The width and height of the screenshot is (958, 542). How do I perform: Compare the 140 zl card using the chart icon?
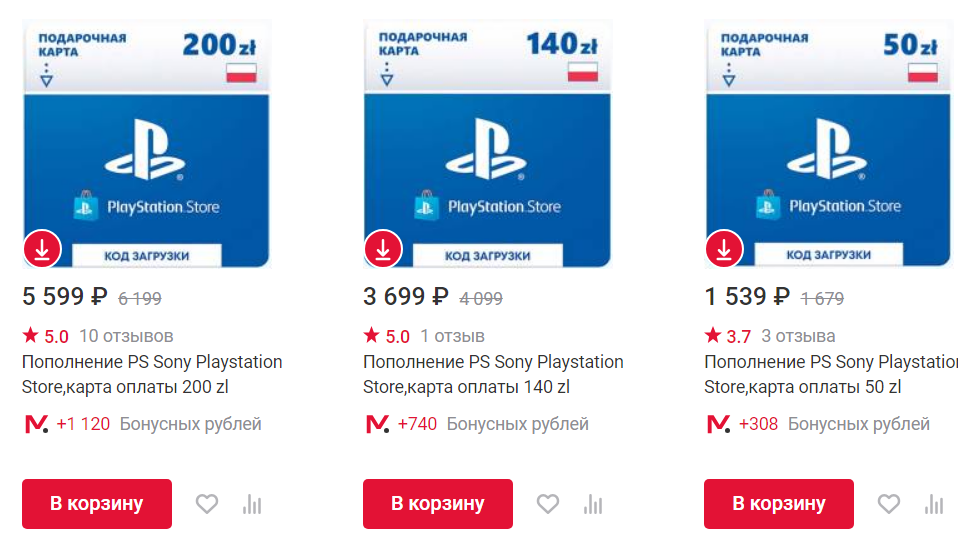(x=593, y=504)
